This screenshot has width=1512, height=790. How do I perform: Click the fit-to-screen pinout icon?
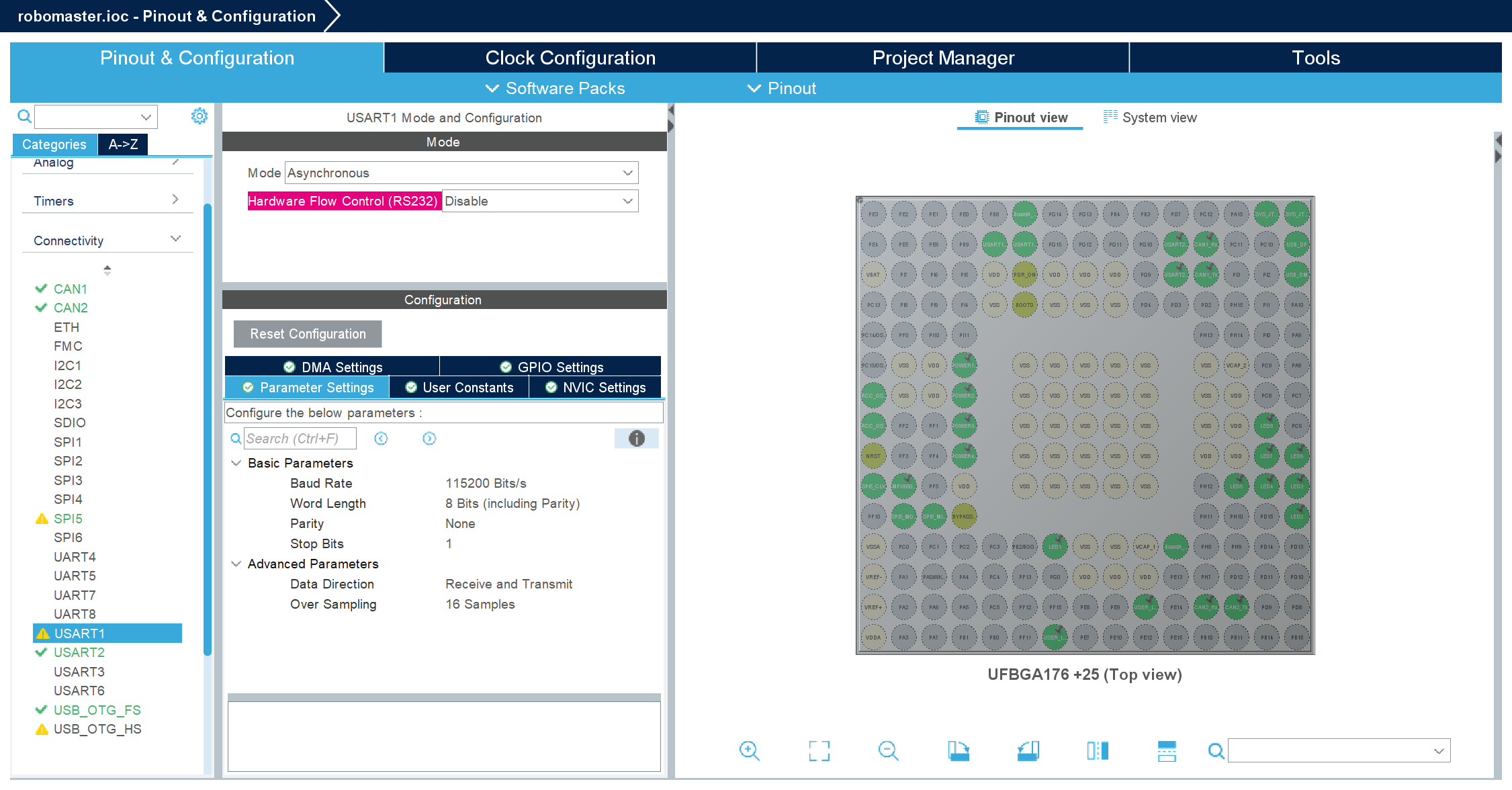pos(819,750)
